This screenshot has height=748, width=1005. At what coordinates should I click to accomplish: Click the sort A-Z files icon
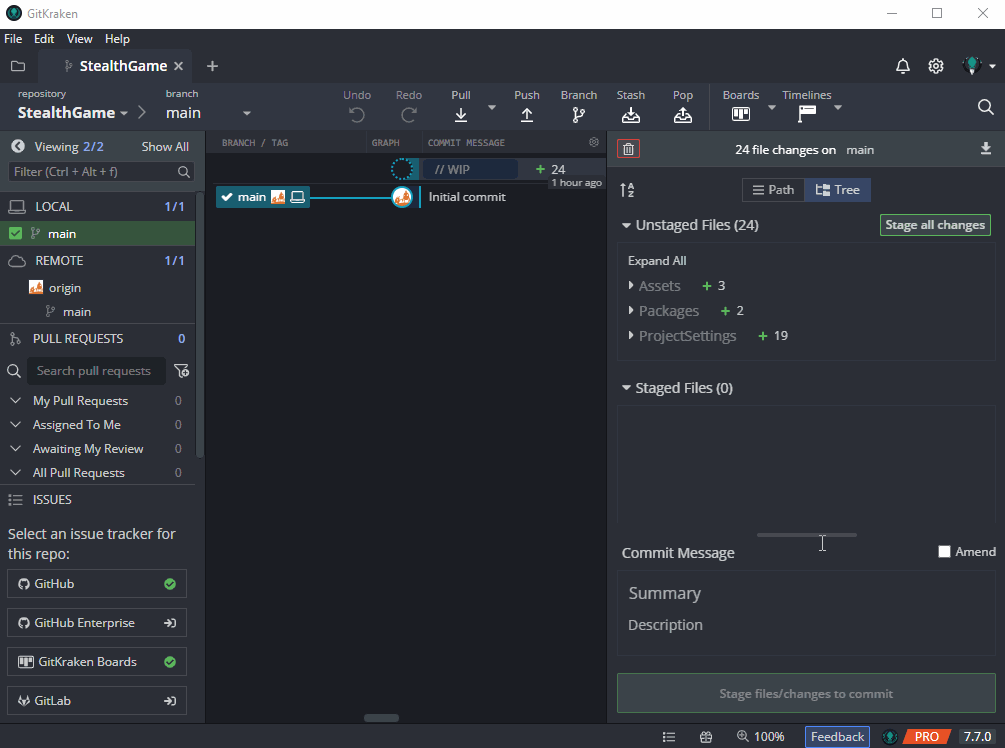coord(627,190)
